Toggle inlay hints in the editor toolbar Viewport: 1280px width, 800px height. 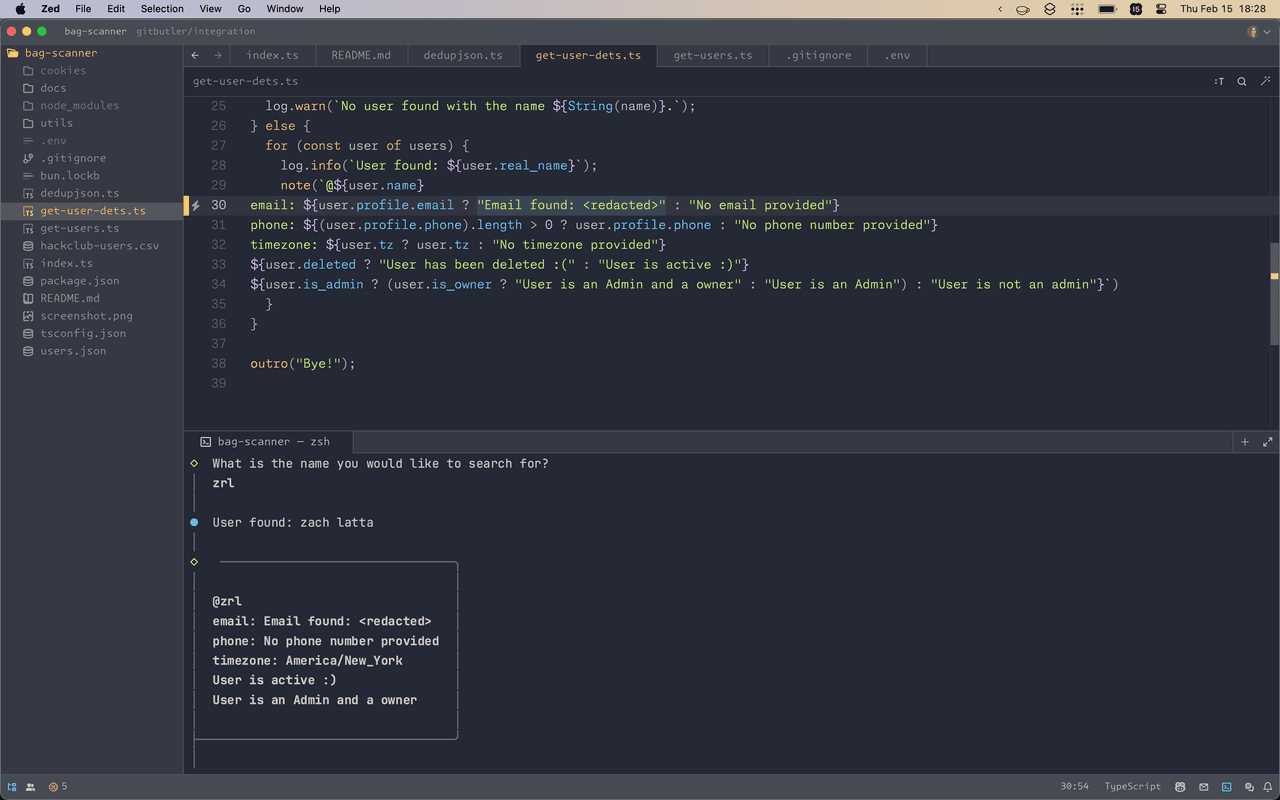click(1219, 81)
